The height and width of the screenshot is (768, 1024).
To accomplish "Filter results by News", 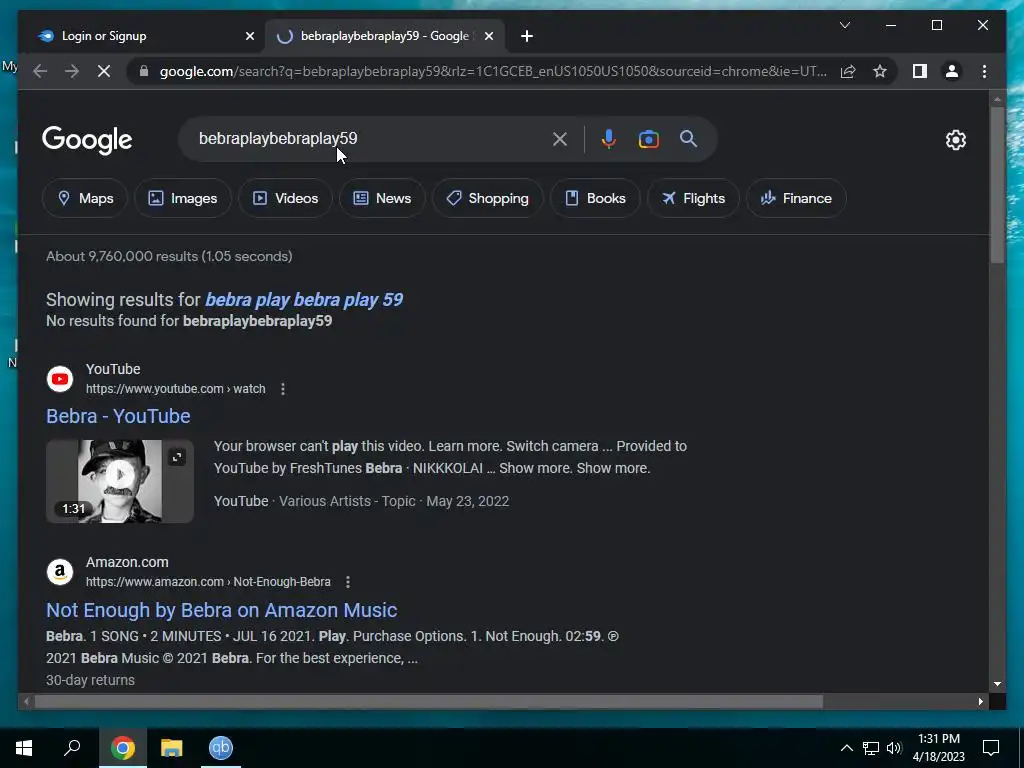I will click(382, 198).
